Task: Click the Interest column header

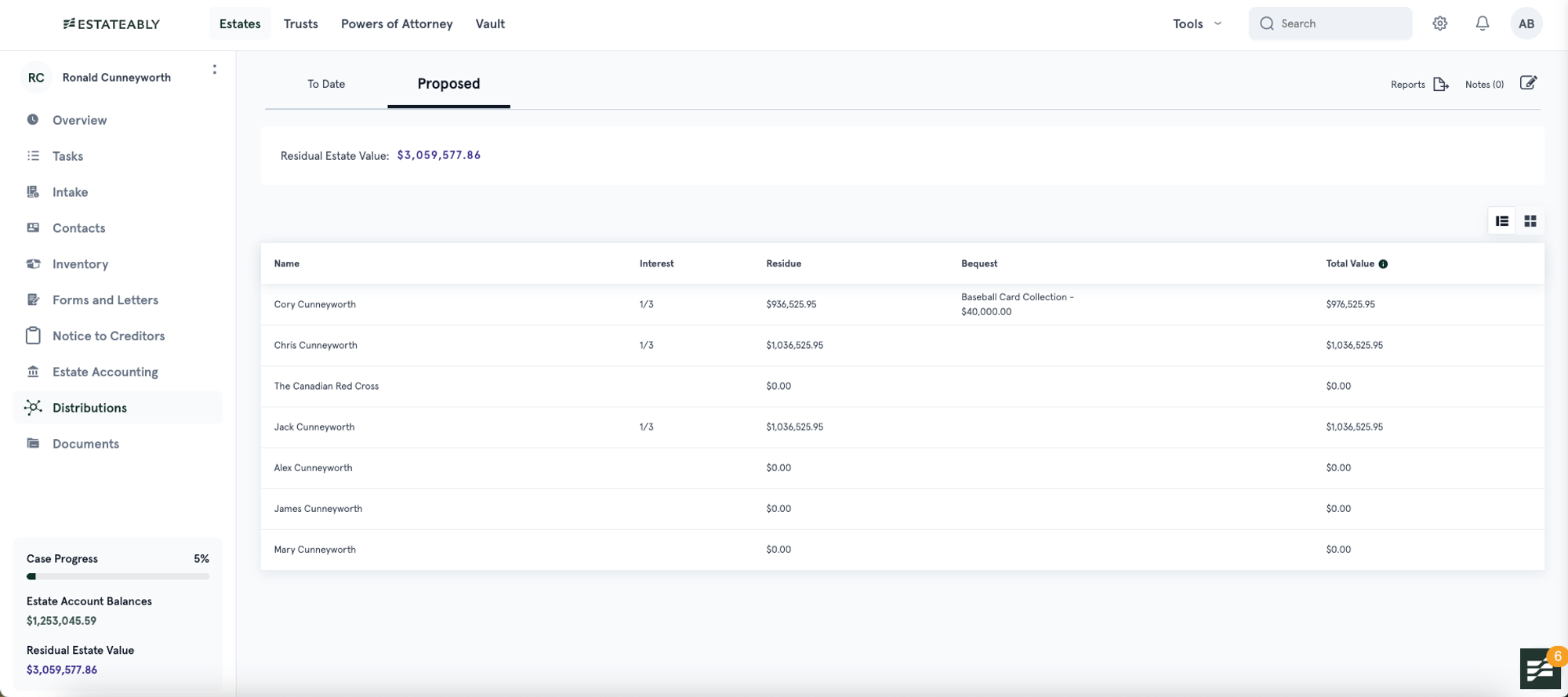Action: pos(656,263)
